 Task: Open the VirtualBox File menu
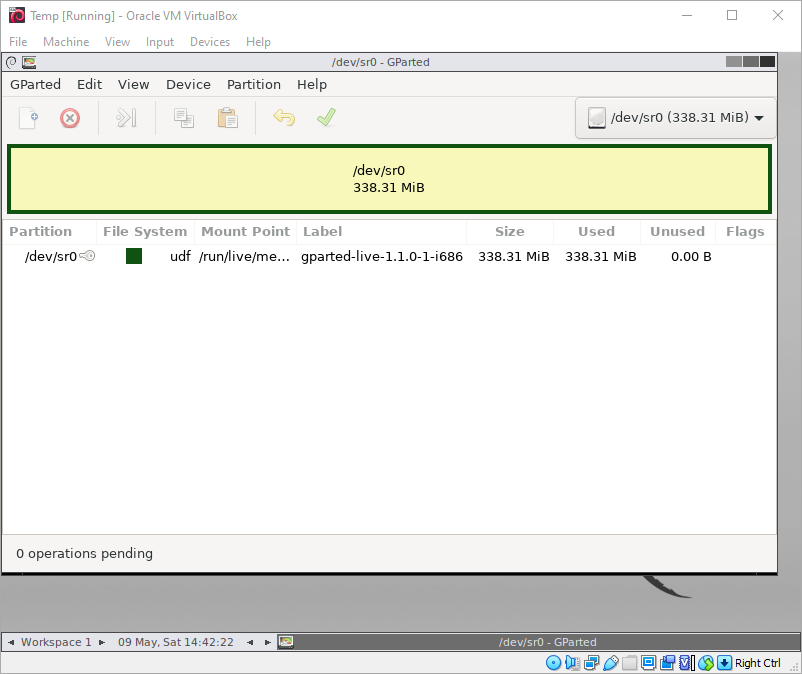[x=18, y=42]
